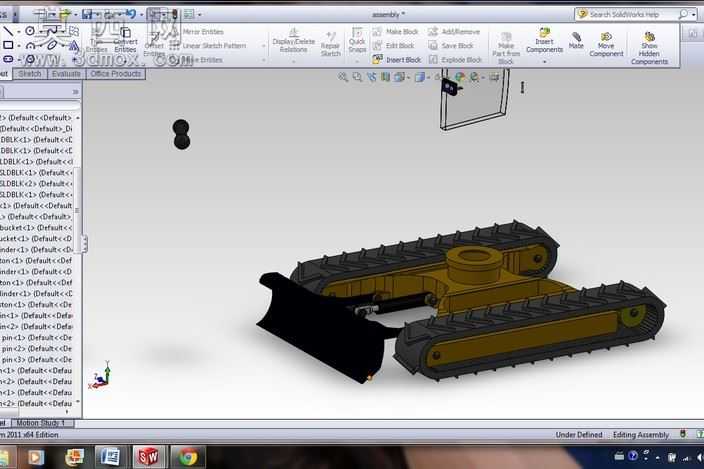Viewport: 704px width, 469px height.
Task: Click the Save icon in top toolbar
Action: (x=87, y=14)
